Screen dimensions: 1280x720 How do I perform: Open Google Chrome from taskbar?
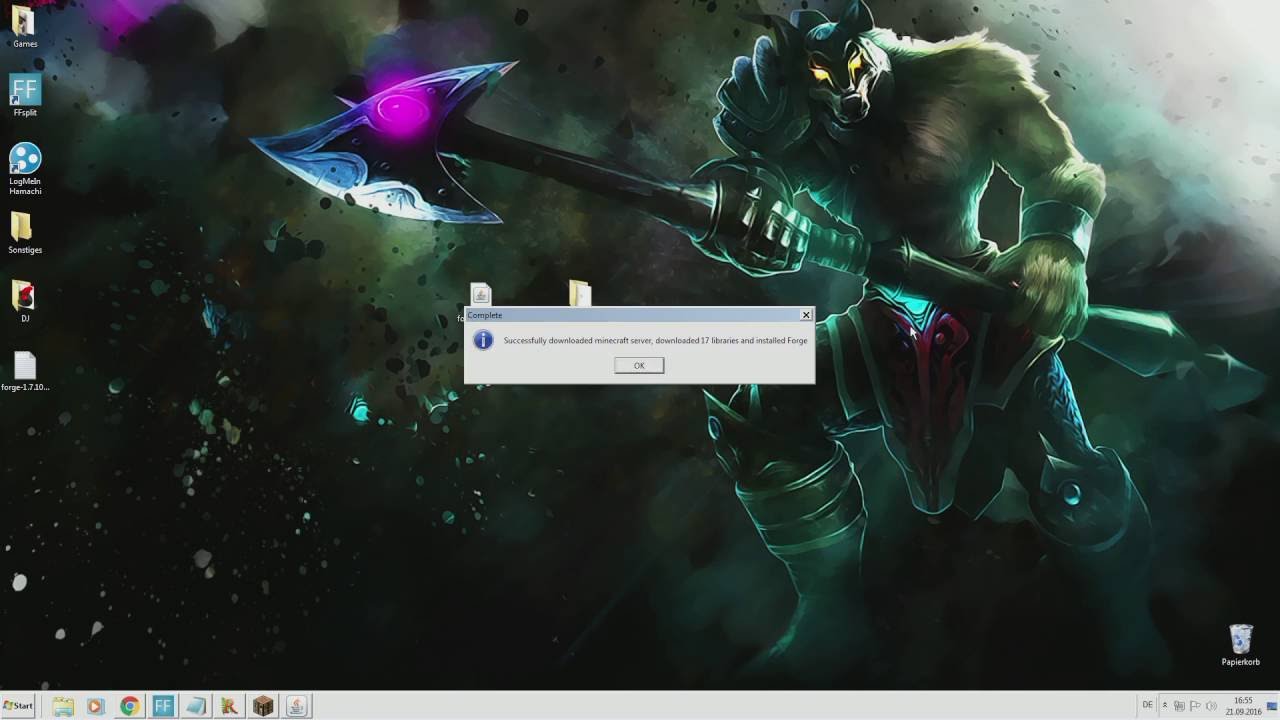129,706
